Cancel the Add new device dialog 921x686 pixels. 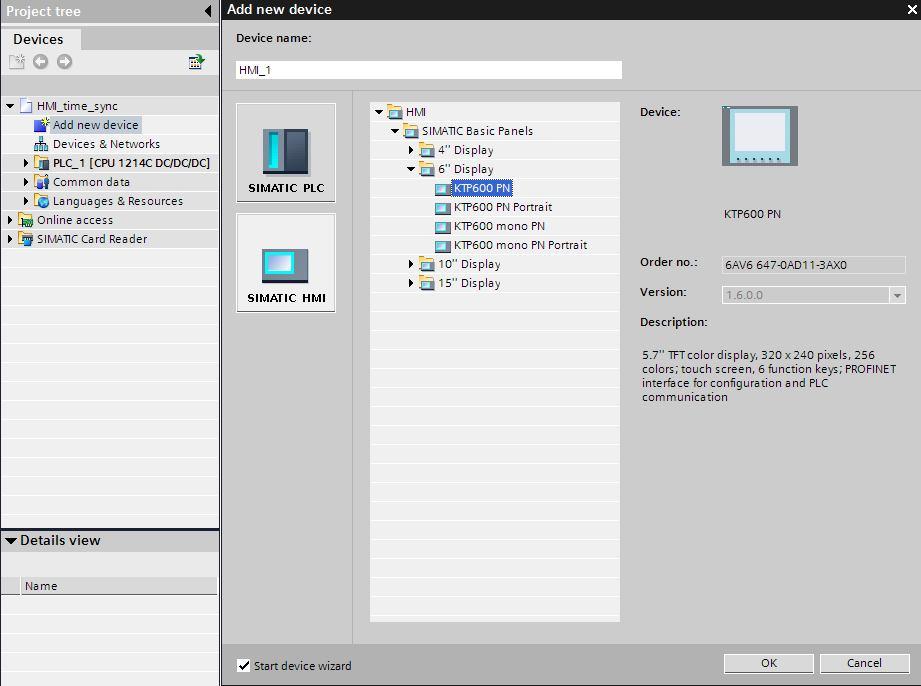(864, 663)
